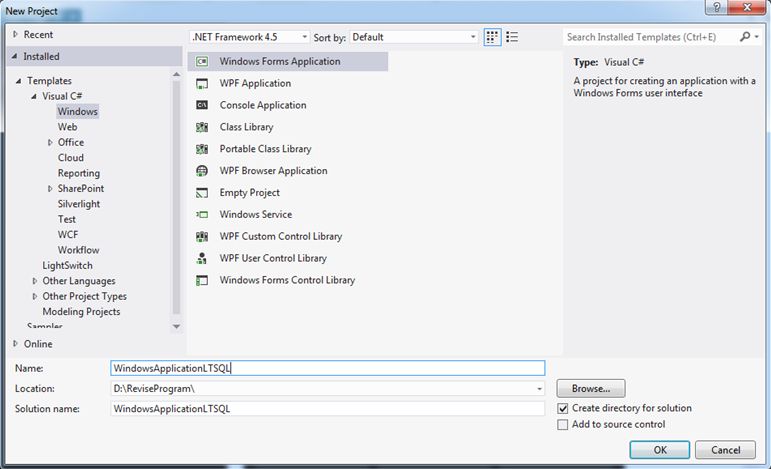Click the tree scroll up arrow

tap(177, 74)
